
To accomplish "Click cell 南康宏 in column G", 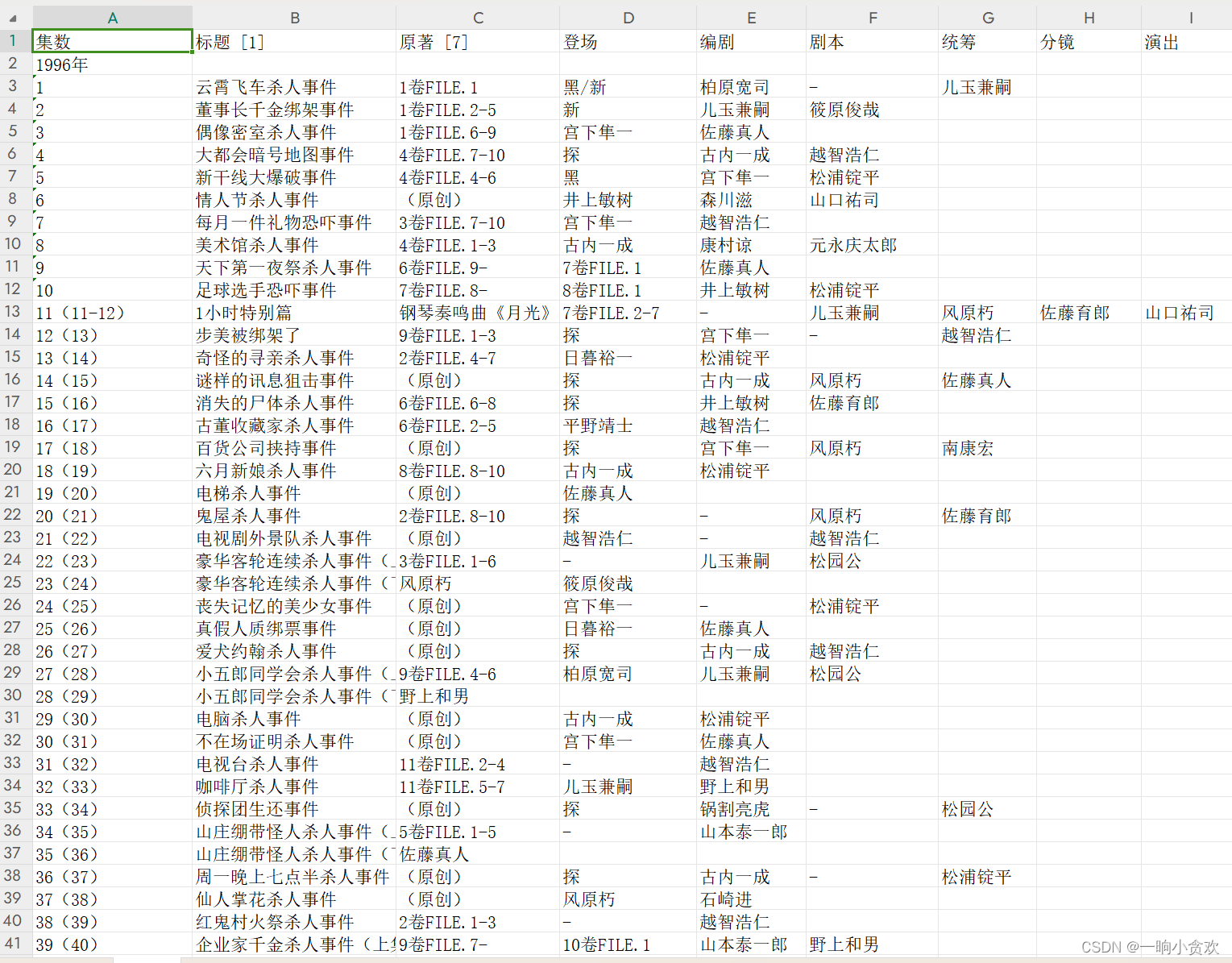I will tap(988, 448).
